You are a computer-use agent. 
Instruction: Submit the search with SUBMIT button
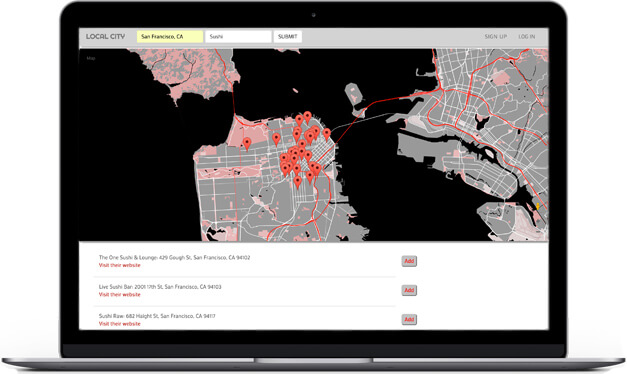[288, 36]
